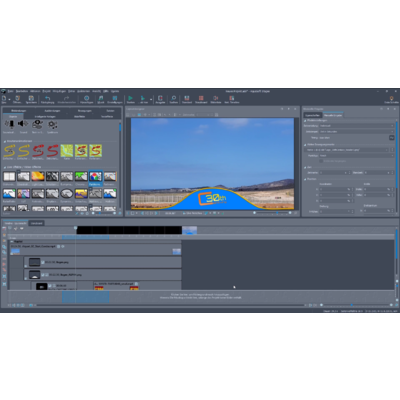Open the Überblendung dropdown in properties panel

(356, 126)
